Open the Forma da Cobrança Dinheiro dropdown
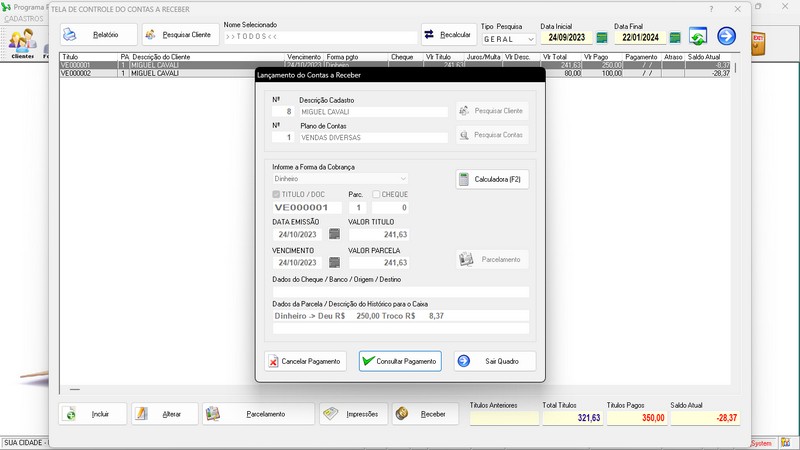 (340, 179)
